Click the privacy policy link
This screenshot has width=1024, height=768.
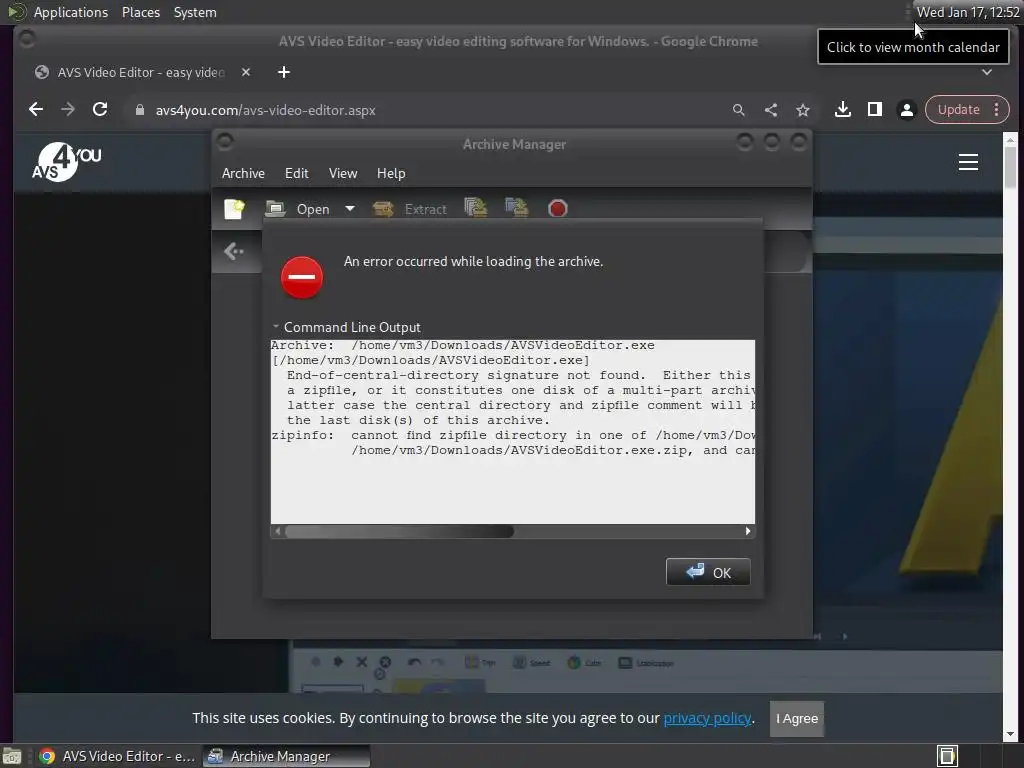pyautogui.click(x=707, y=718)
